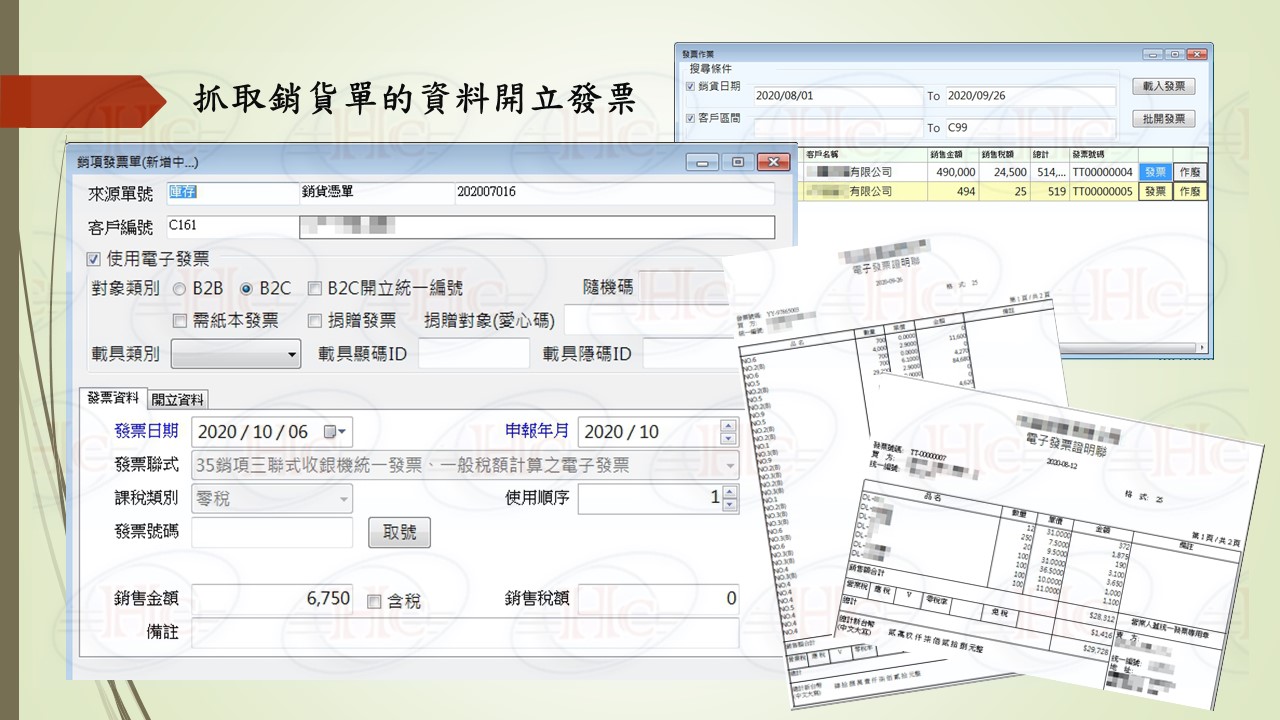Toggle 銷貨日期 checkbox in 發票作業 window

coord(691,87)
